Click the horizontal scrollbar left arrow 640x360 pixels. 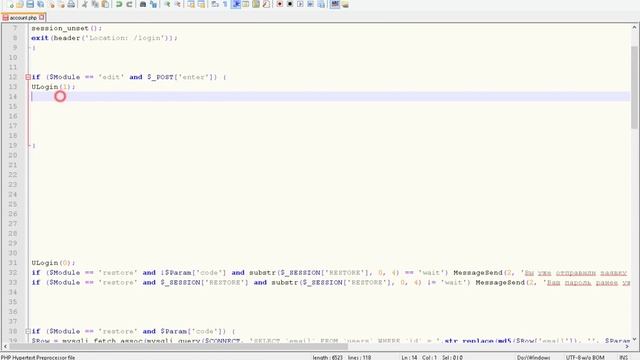click(x=5, y=347)
